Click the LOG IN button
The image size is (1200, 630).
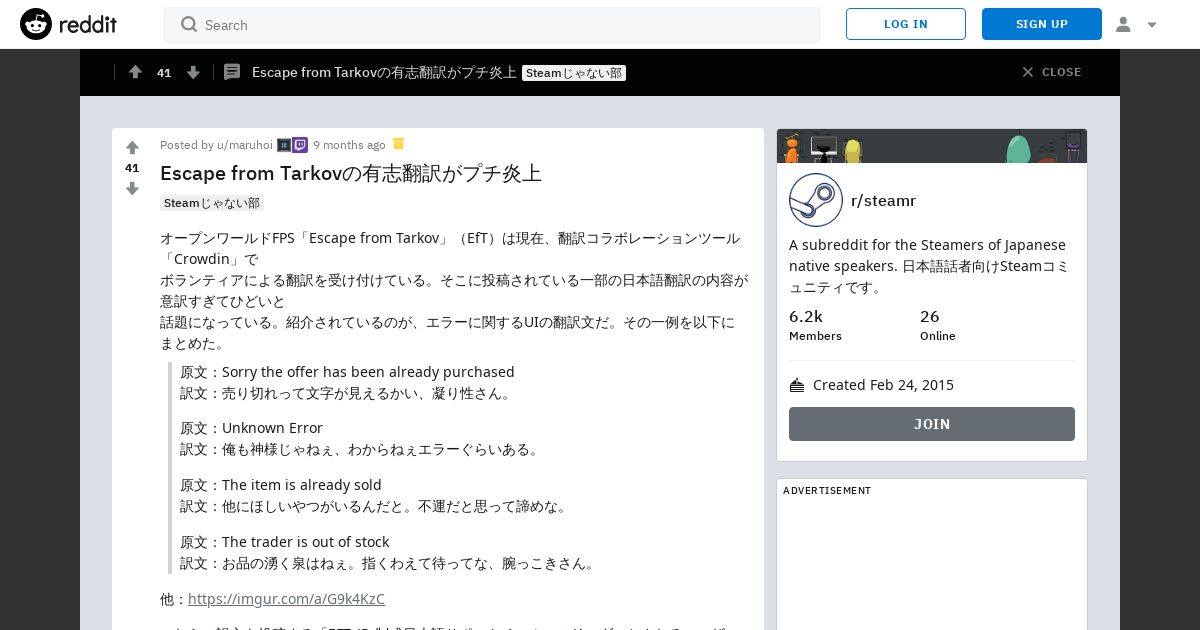click(x=906, y=24)
